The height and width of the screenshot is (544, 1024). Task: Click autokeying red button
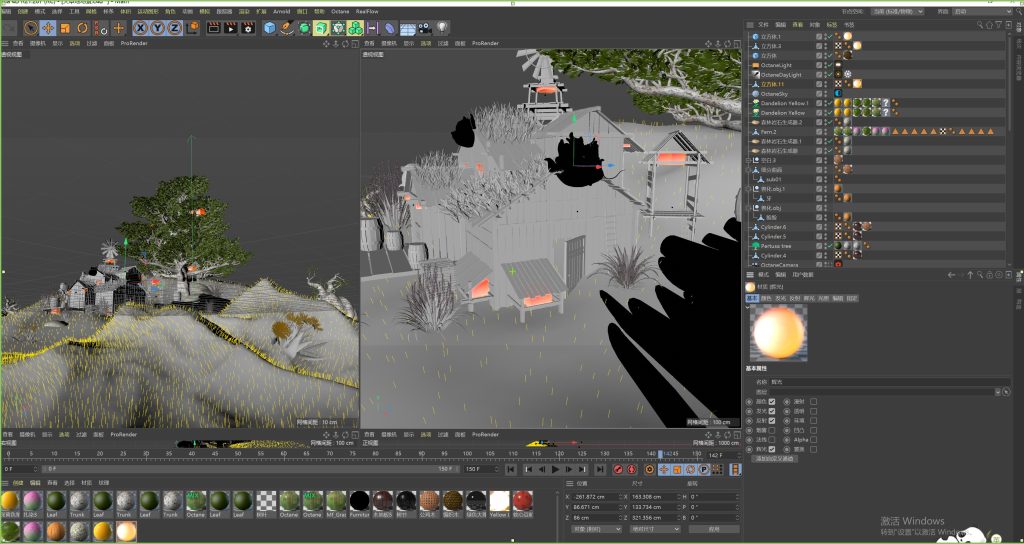[x=632, y=469]
